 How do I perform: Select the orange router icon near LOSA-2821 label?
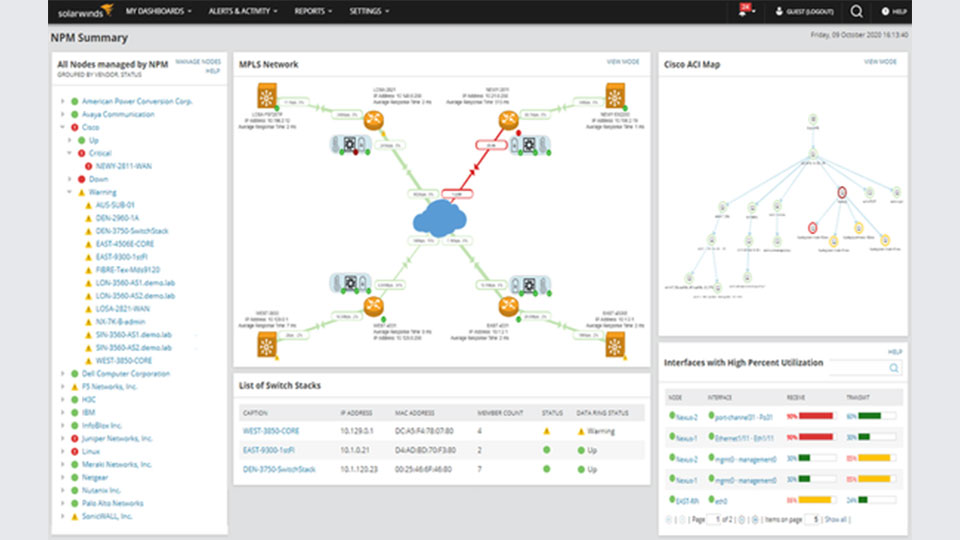pos(373,120)
